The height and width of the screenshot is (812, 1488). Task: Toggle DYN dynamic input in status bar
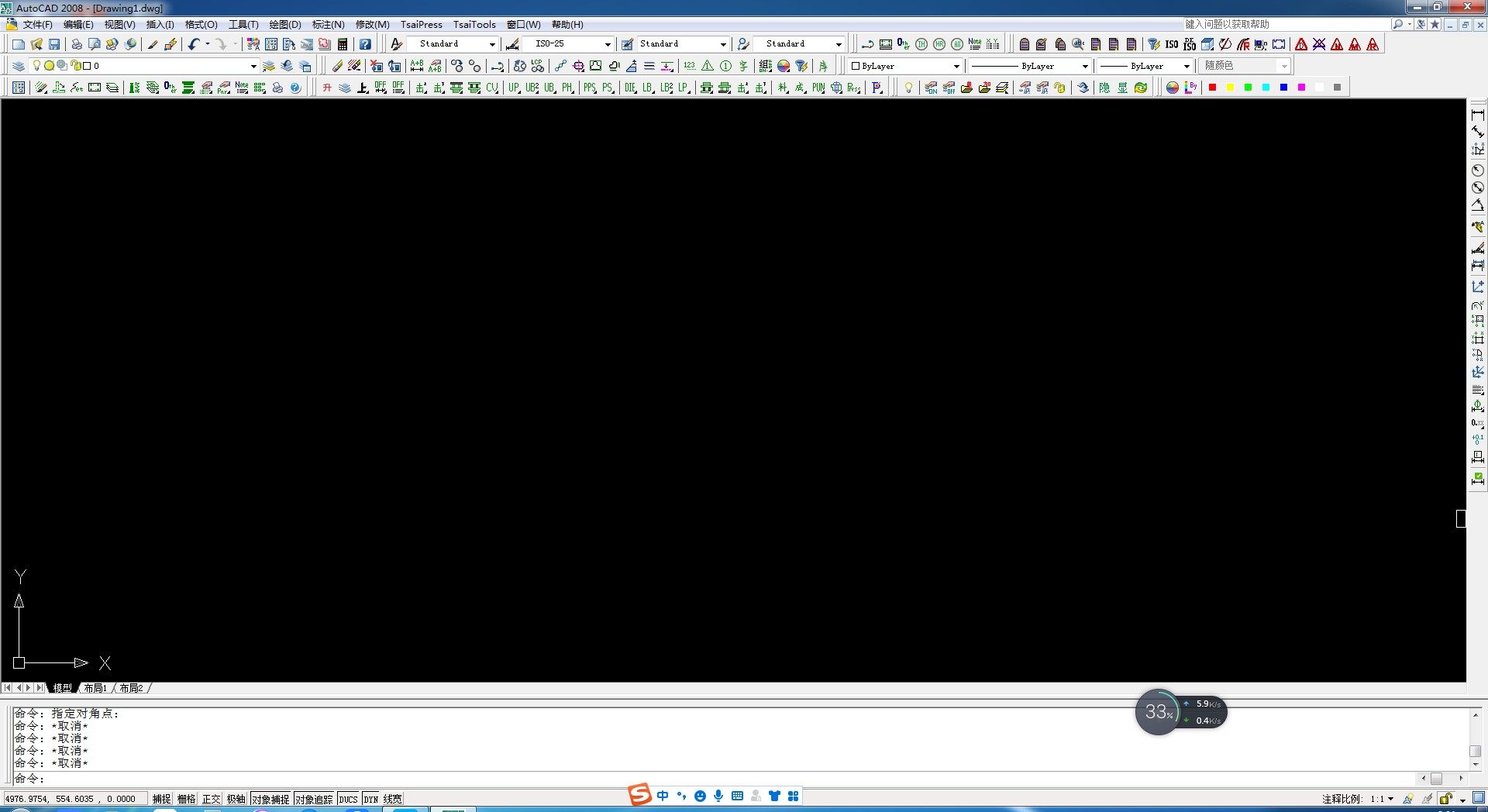(371, 799)
